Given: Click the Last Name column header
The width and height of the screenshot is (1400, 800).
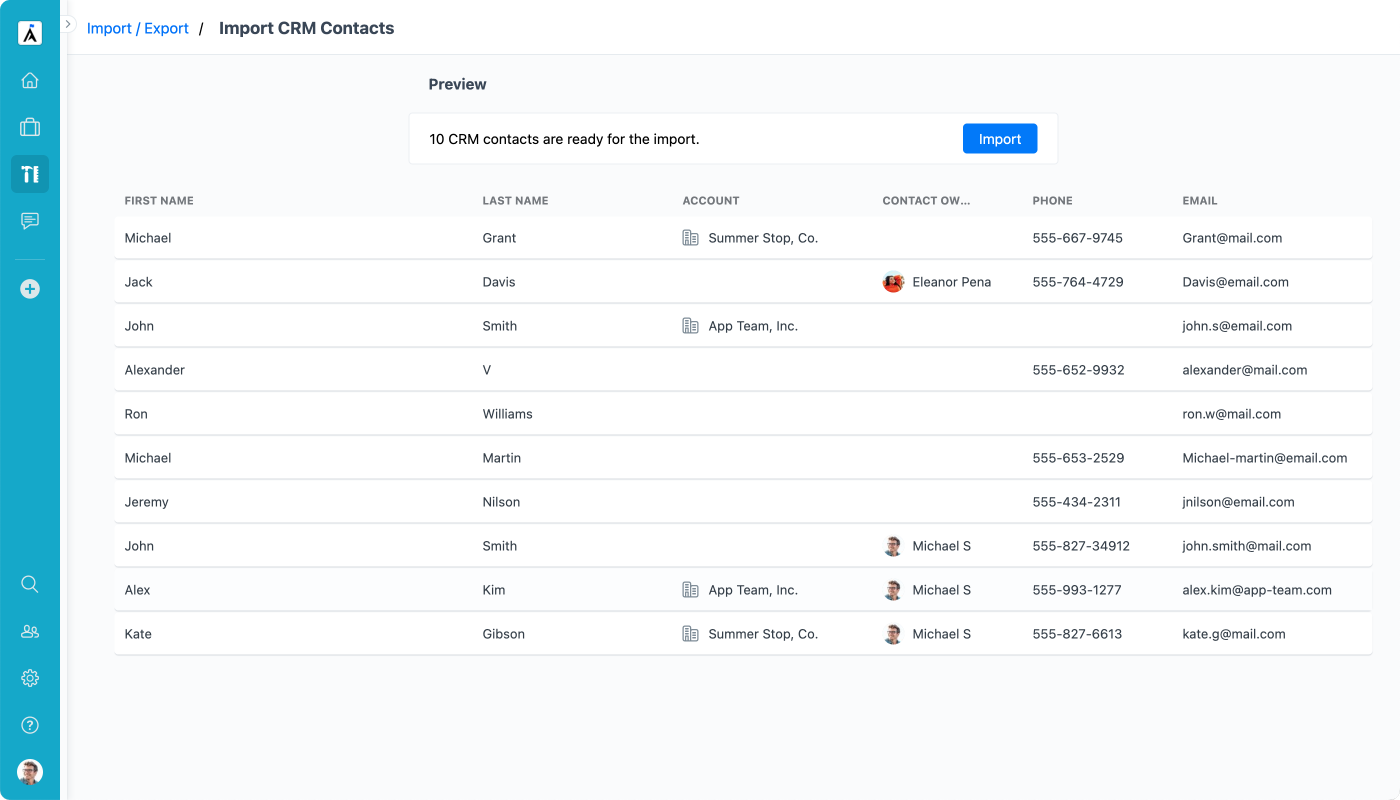Looking at the screenshot, I should click(x=515, y=201).
